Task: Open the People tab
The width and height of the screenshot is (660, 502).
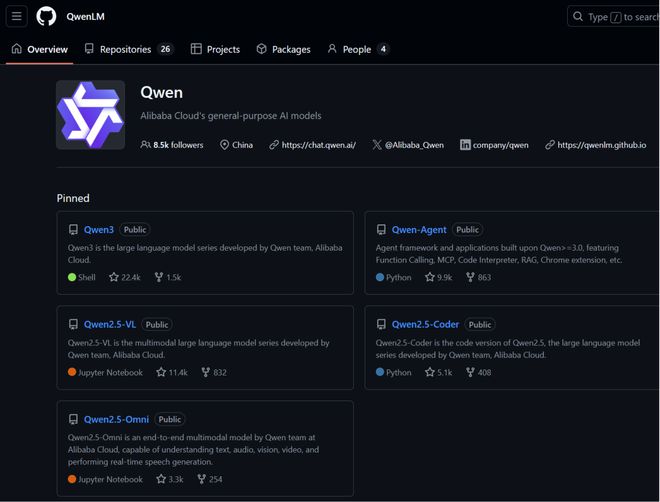Action: point(358,49)
